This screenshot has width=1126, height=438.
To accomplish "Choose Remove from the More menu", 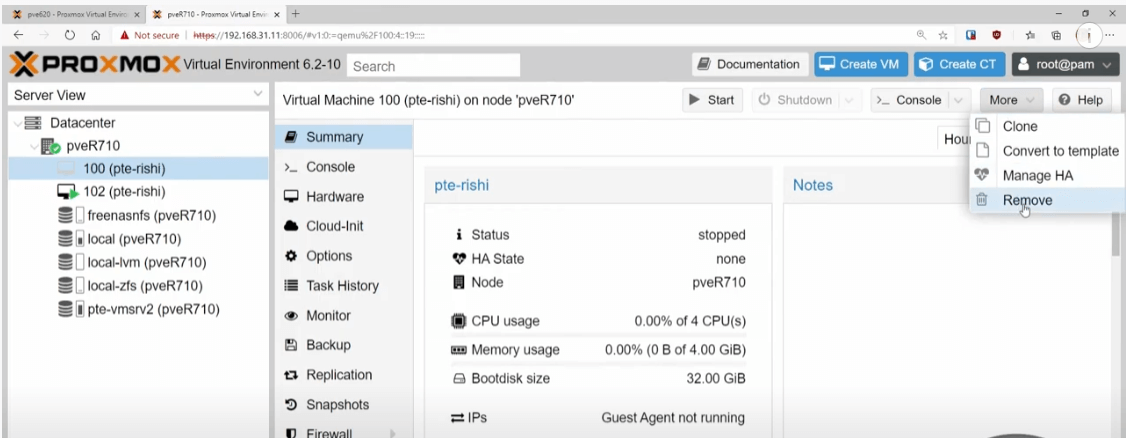I will click(1027, 200).
